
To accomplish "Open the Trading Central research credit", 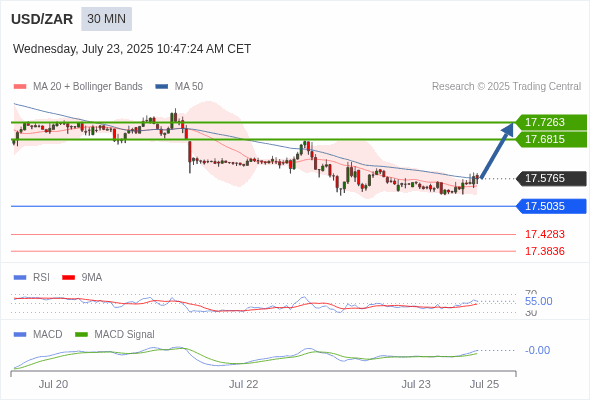I will tap(506, 87).
